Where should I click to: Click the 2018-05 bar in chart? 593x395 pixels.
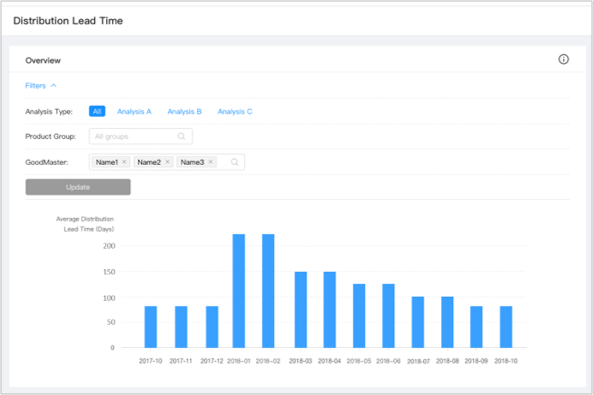point(359,316)
